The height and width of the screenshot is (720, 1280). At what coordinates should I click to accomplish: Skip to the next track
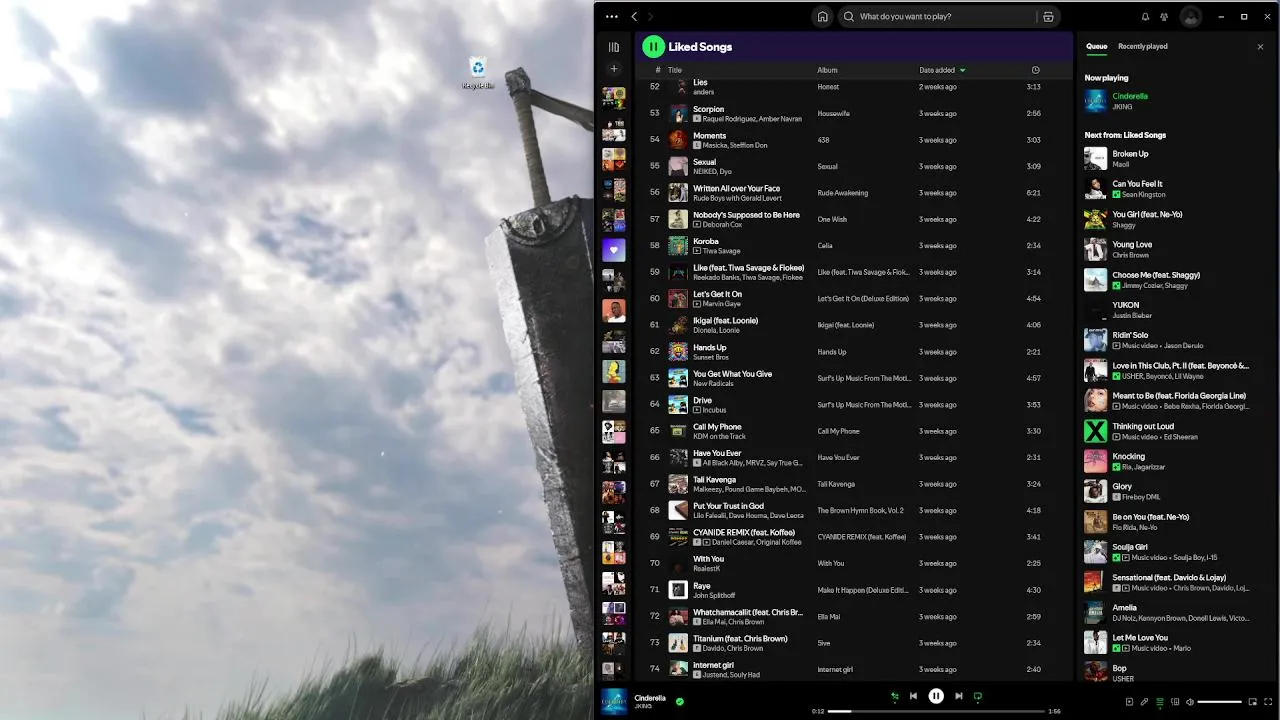(x=959, y=696)
